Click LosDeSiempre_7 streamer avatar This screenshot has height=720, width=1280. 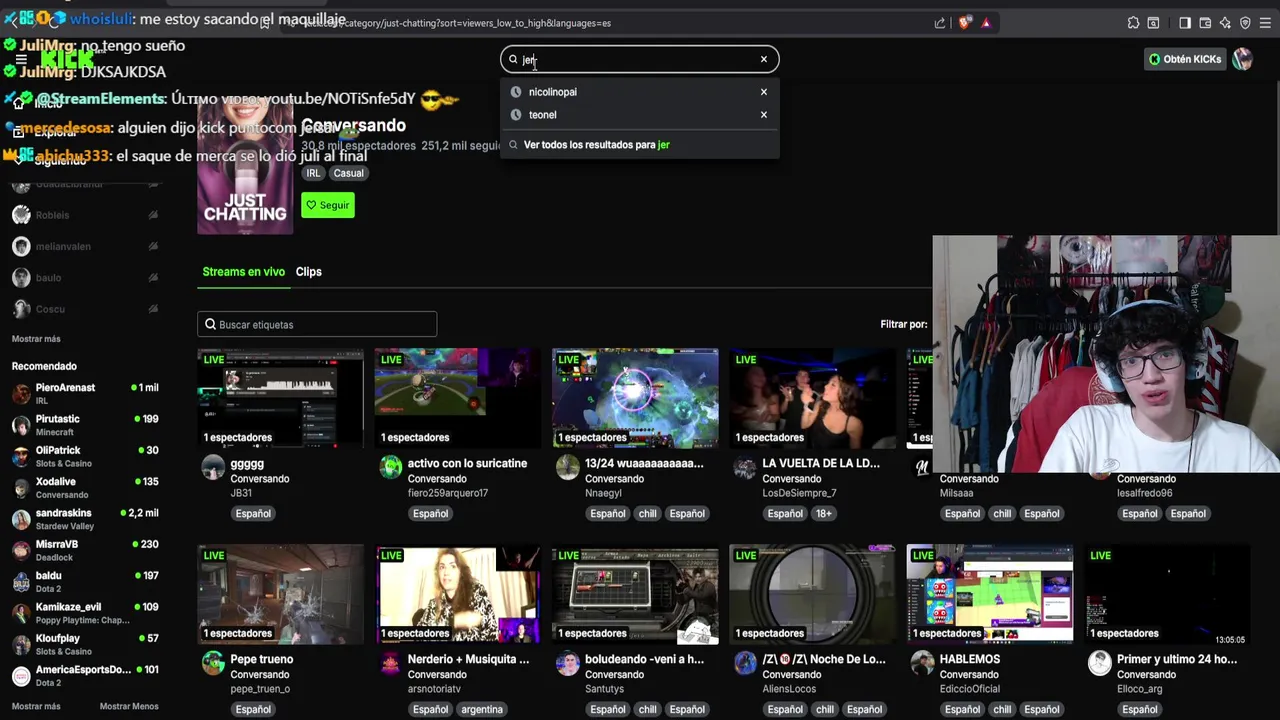coord(745,468)
